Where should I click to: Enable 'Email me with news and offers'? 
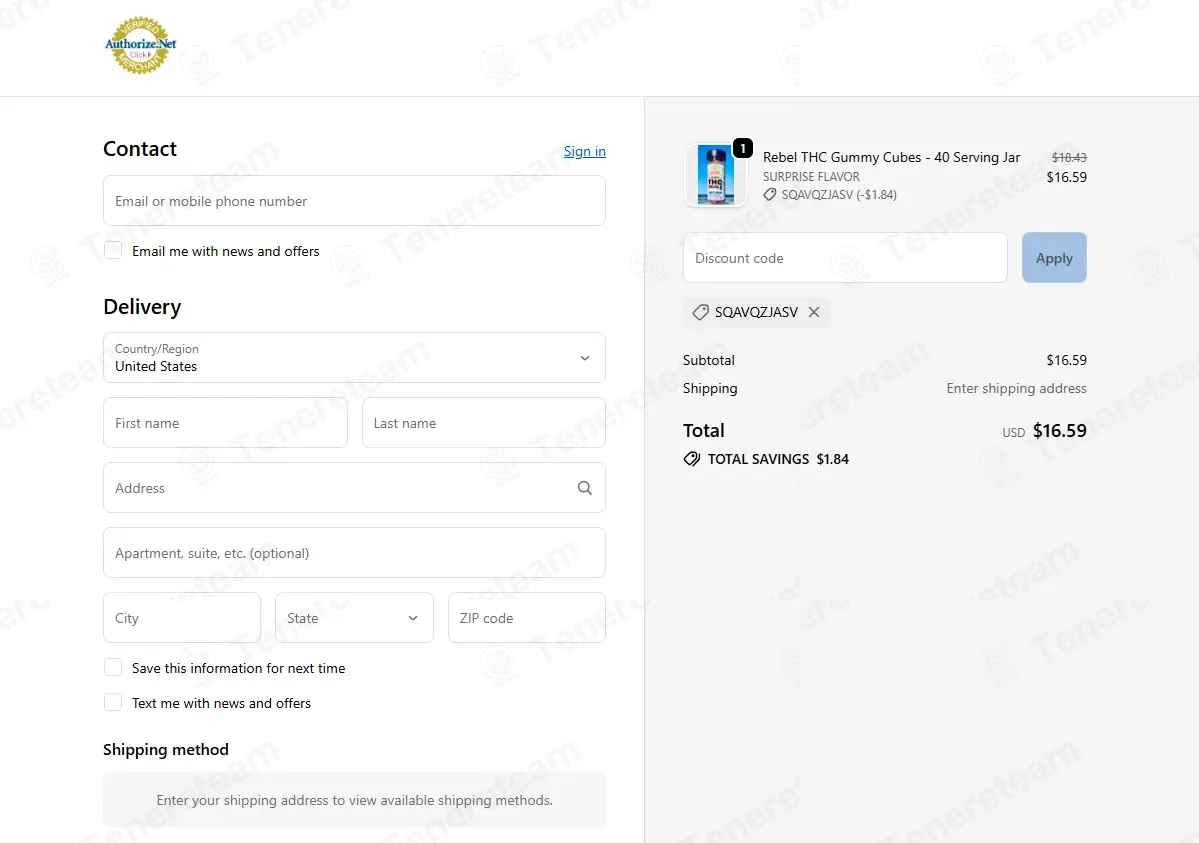[x=113, y=250]
